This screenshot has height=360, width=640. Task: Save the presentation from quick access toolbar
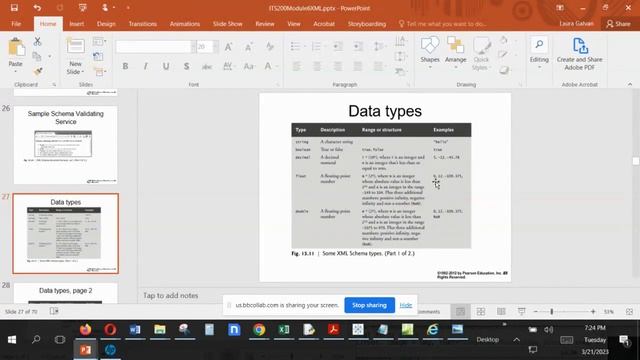click(14, 8)
